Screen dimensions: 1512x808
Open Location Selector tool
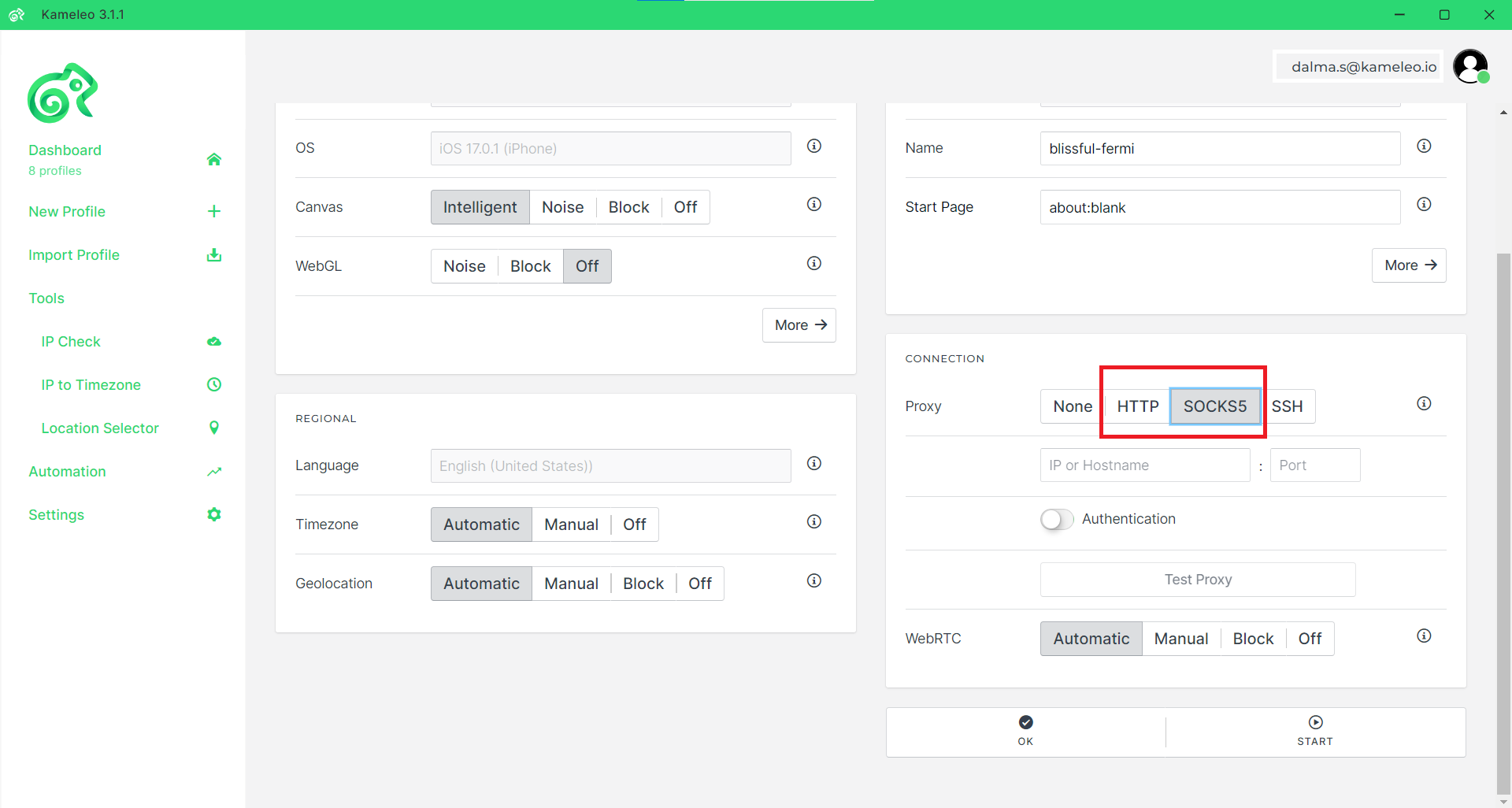tap(100, 428)
